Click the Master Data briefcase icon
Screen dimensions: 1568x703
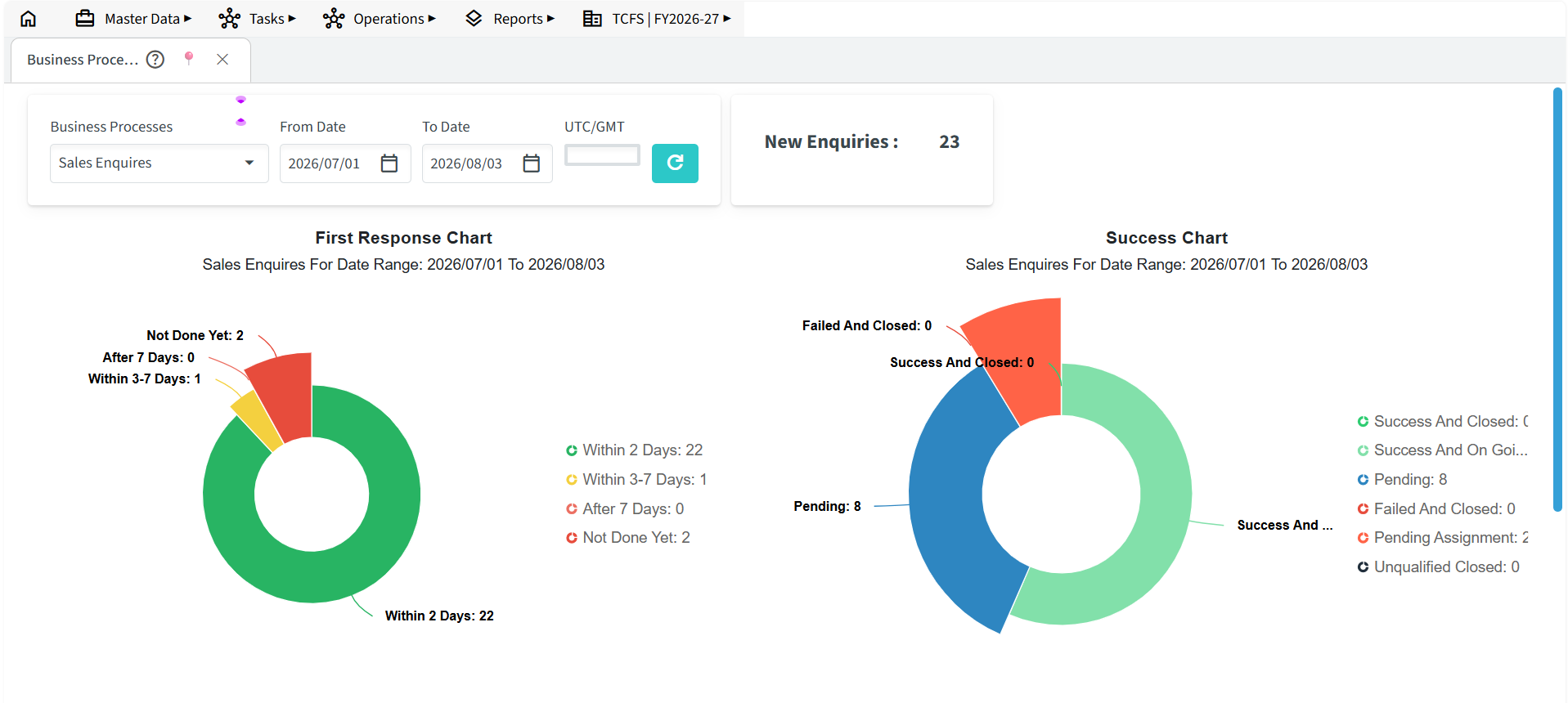(85, 18)
